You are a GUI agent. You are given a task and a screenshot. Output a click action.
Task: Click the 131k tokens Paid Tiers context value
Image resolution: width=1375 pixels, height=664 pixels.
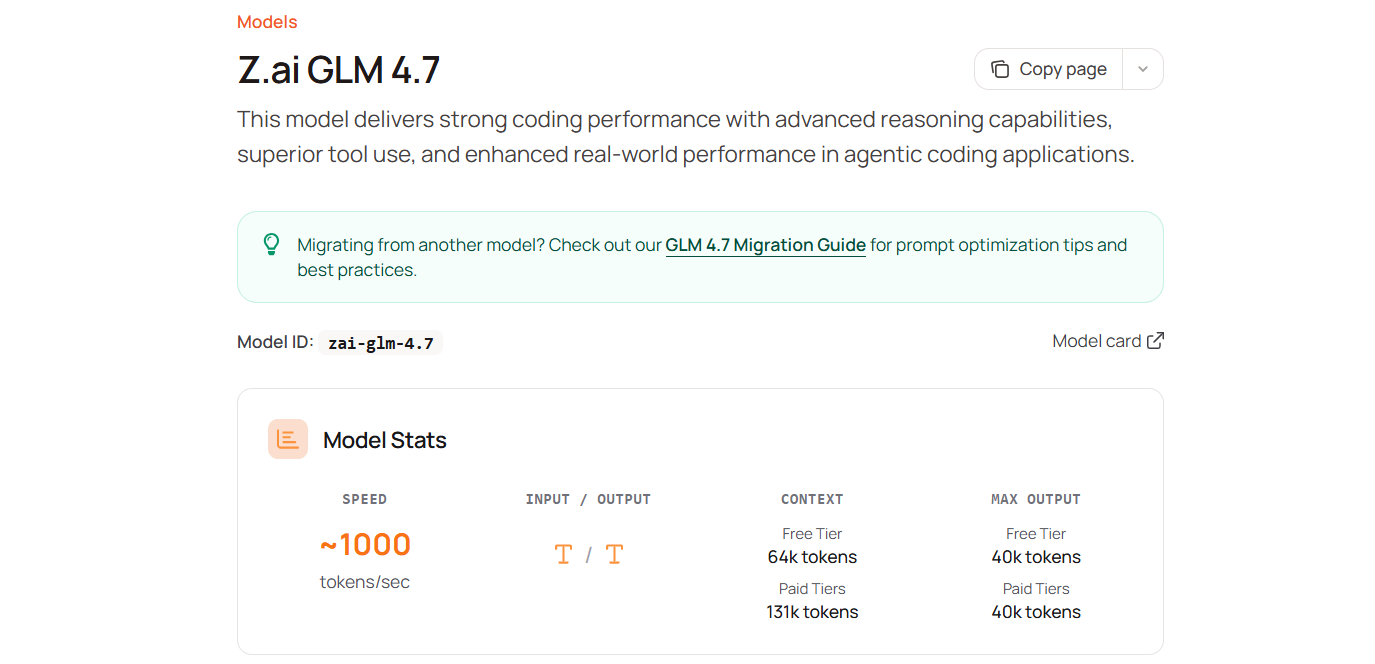812,612
